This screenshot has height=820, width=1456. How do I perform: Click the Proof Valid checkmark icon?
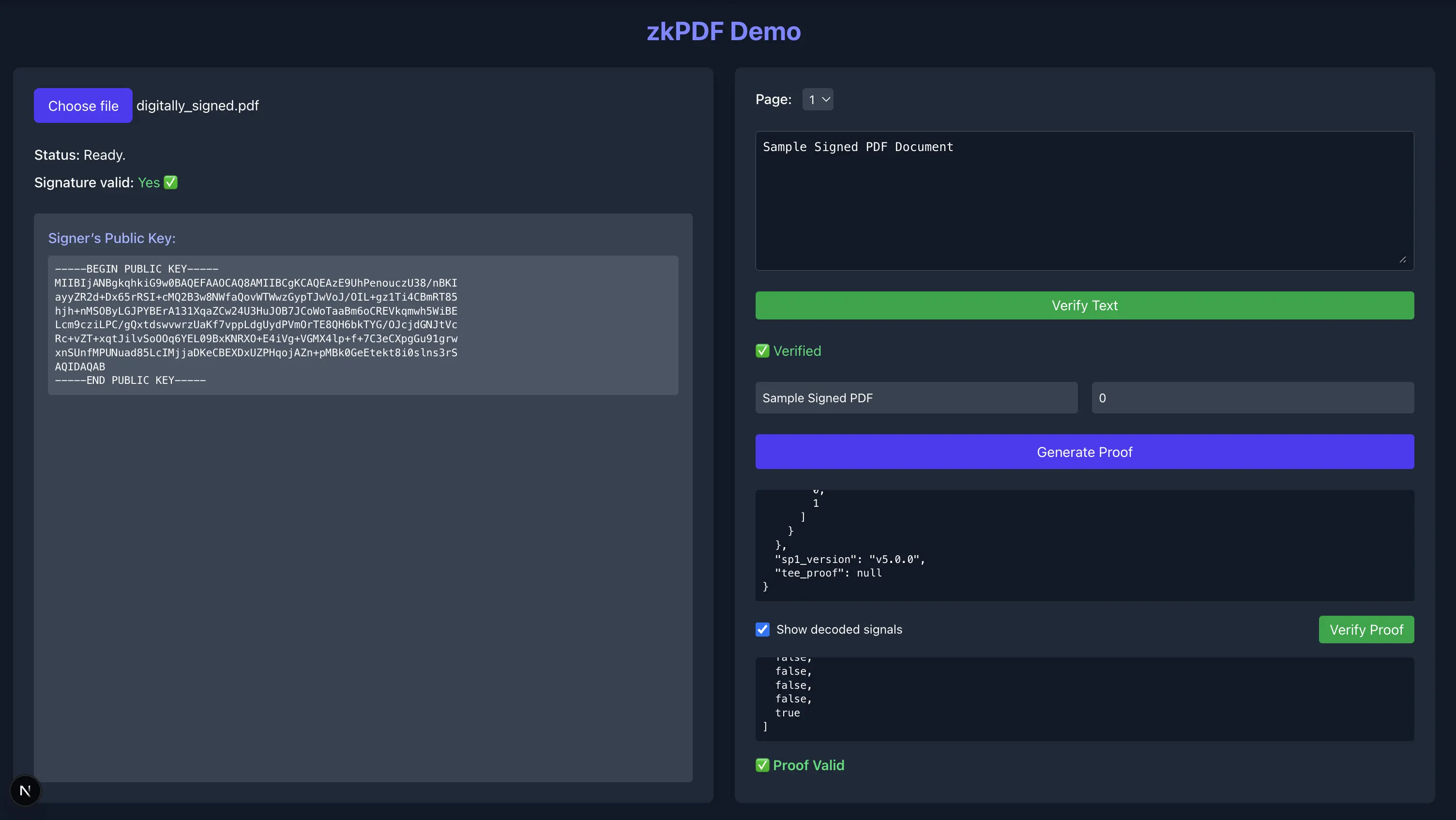(x=762, y=765)
